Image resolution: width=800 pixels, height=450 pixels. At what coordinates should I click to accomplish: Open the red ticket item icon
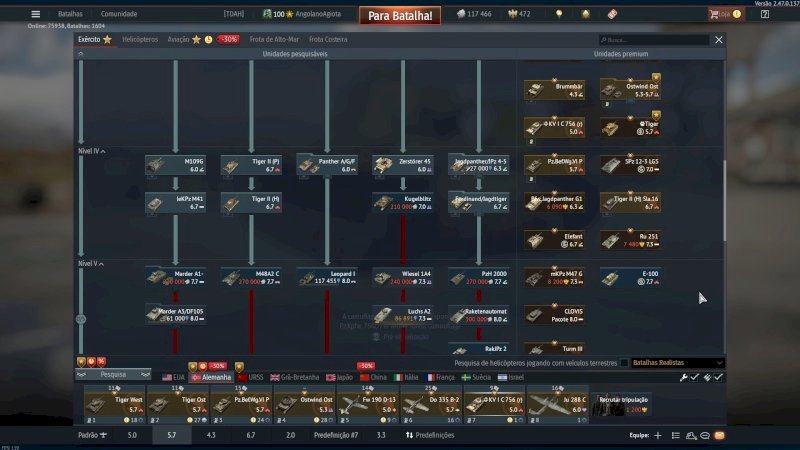click(x=612, y=14)
